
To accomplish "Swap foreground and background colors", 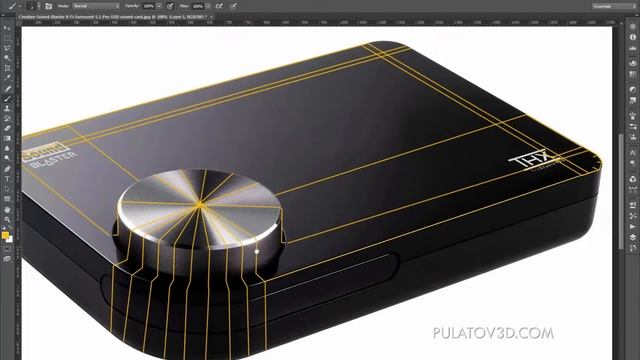I will tap(10, 228).
